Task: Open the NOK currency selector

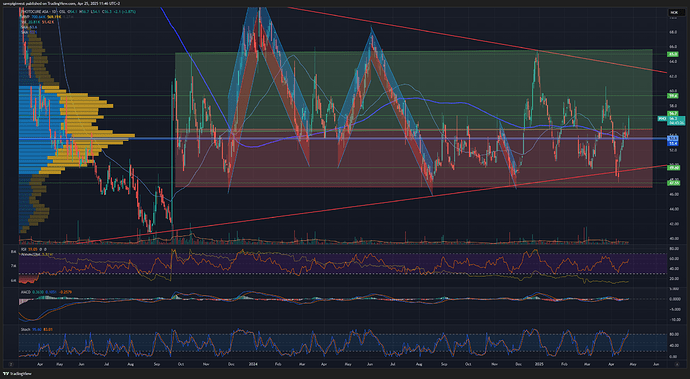Action: pos(673,13)
